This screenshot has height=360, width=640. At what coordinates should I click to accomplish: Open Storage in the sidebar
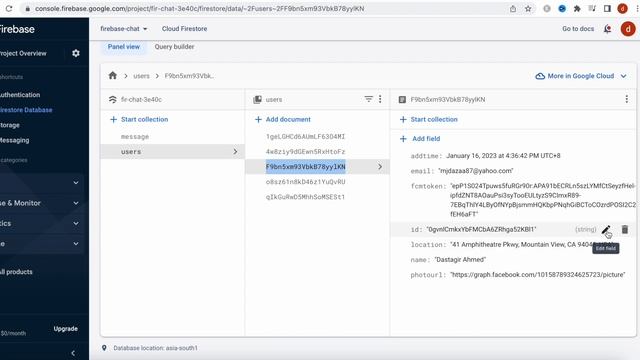click(10, 125)
